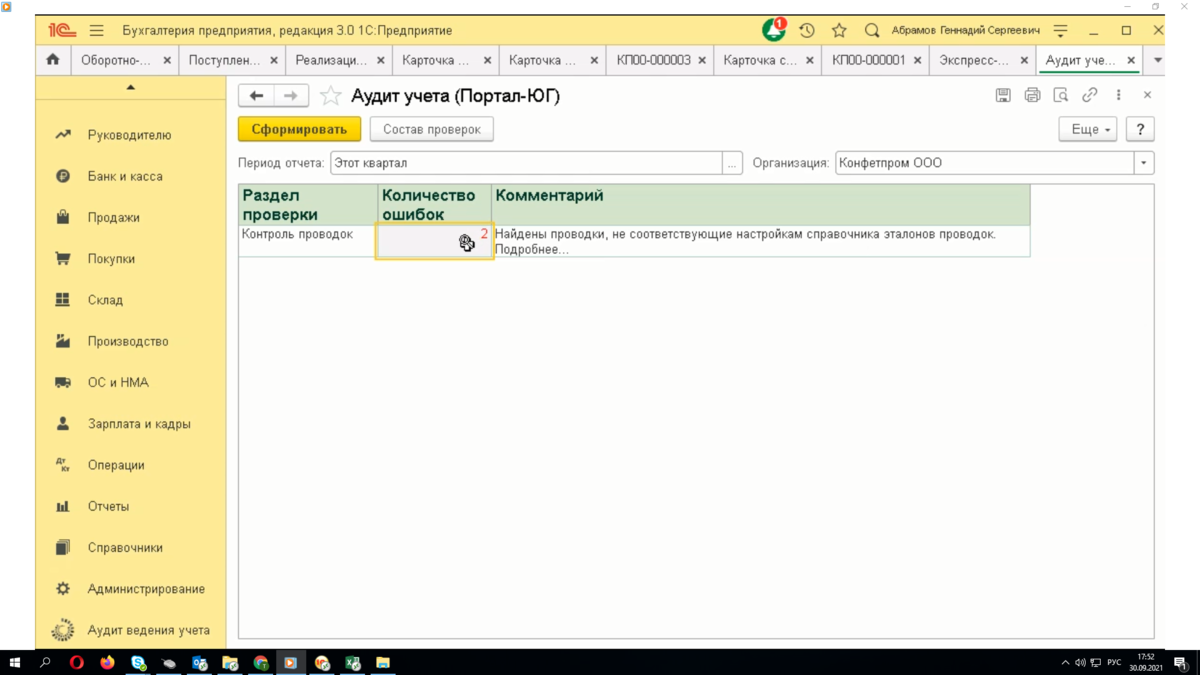Get link to the report icon
The image size is (1200, 675).
point(1090,95)
